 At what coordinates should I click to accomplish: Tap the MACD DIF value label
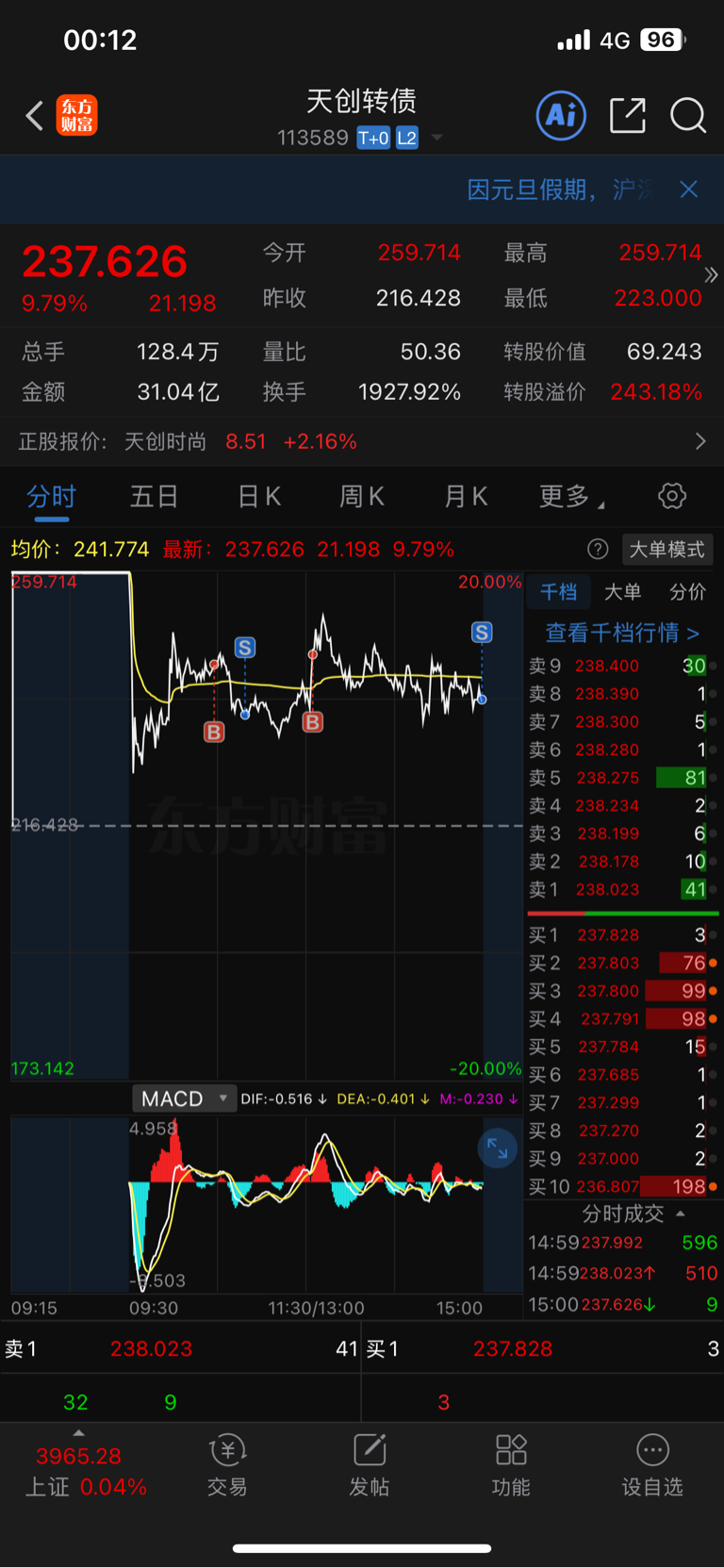[284, 1098]
